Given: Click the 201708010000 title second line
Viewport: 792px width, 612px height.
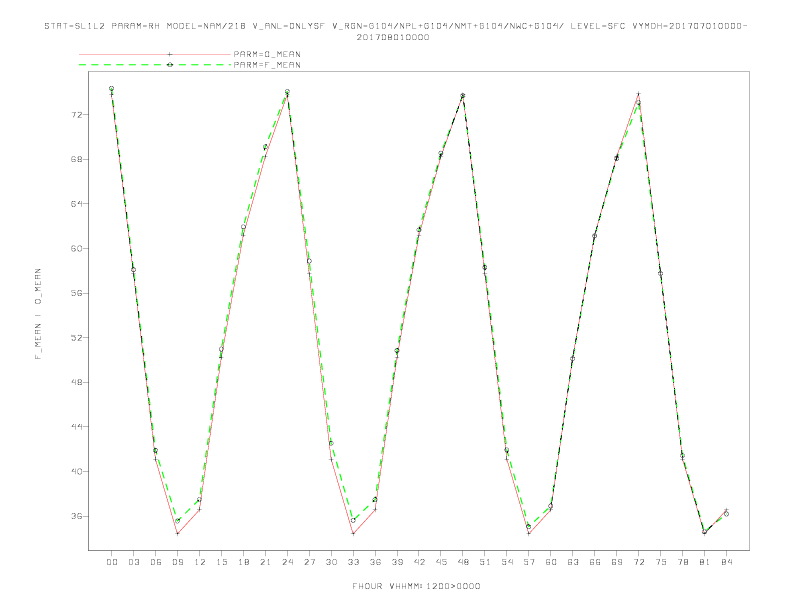Looking at the screenshot, I should pyautogui.click(x=393, y=37).
